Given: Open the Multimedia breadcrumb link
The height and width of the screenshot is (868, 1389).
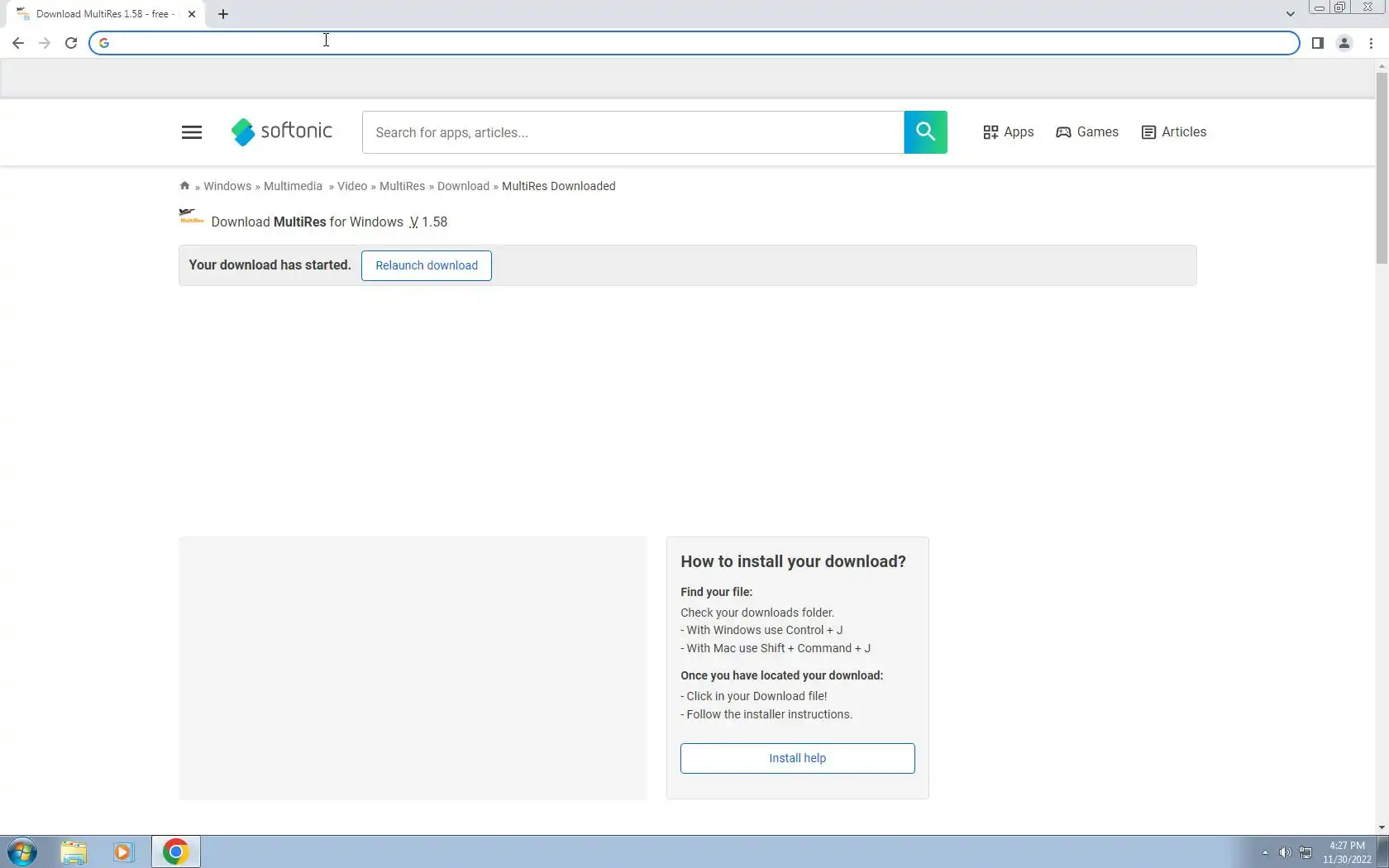Looking at the screenshot, I should [293, 186].
